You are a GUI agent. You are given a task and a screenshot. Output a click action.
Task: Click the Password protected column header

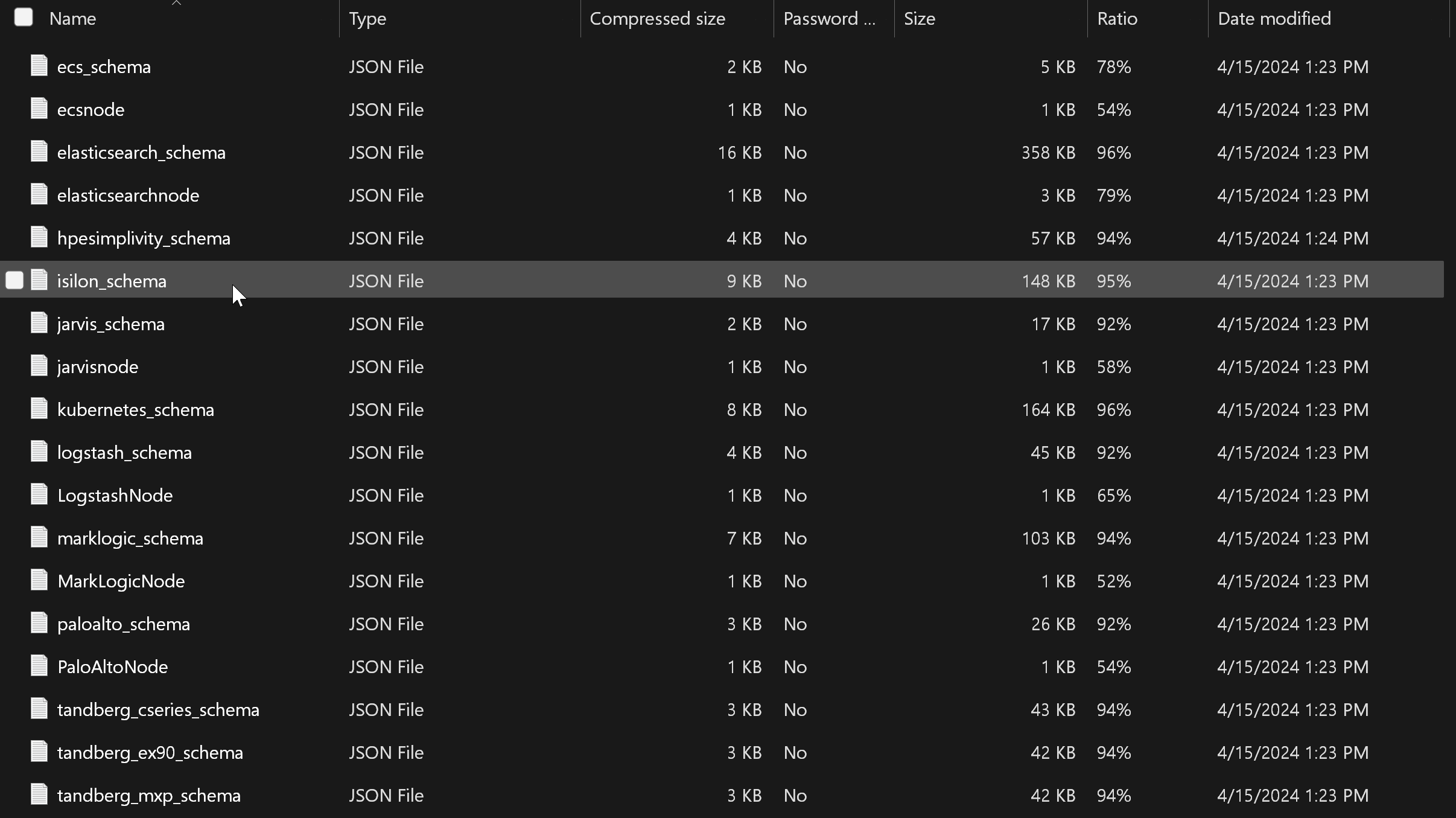(x=828, y=19)
